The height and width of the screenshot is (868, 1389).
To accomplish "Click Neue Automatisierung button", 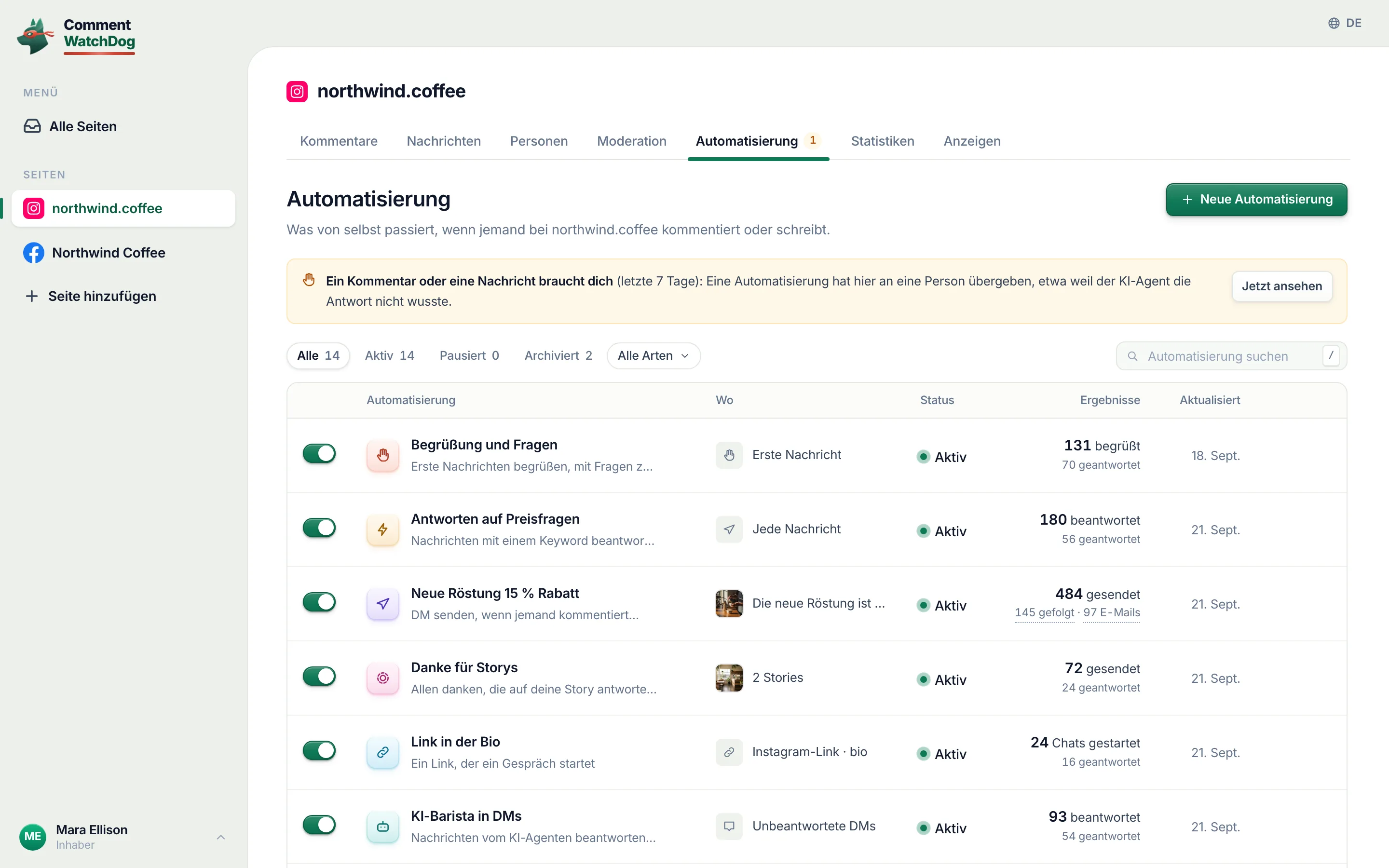I will [x=1256, y=200].
